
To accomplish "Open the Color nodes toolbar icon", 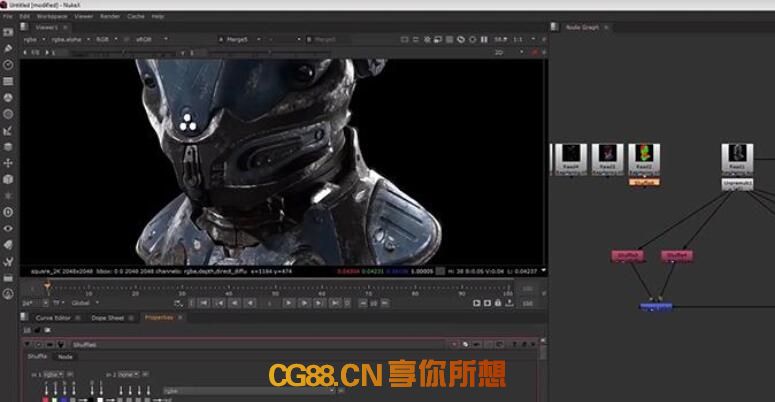I will pos(8,97).
